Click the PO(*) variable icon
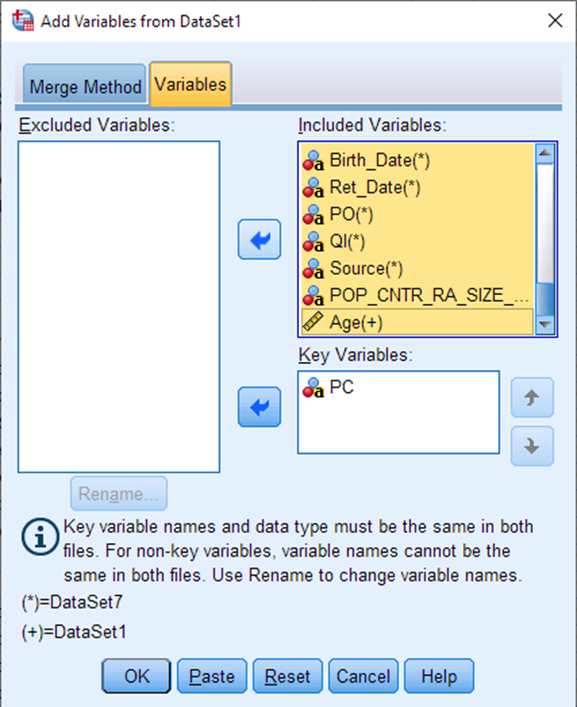577x707 pixels. pyautogui.click(x=313, y=215)
